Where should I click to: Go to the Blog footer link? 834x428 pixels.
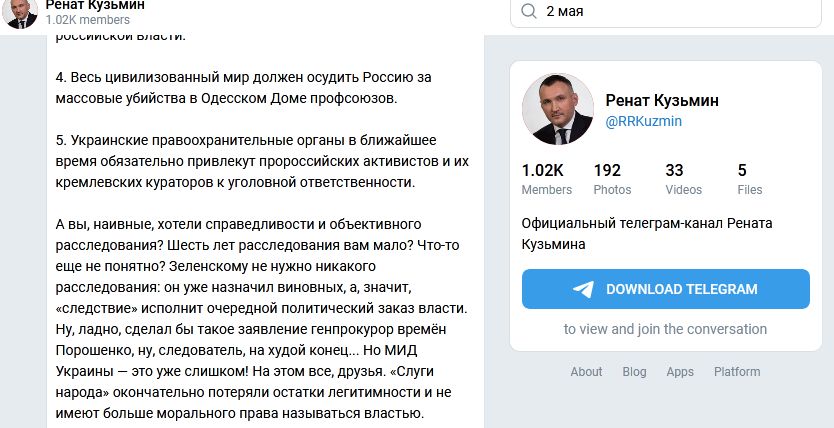[x=634, y=372]
